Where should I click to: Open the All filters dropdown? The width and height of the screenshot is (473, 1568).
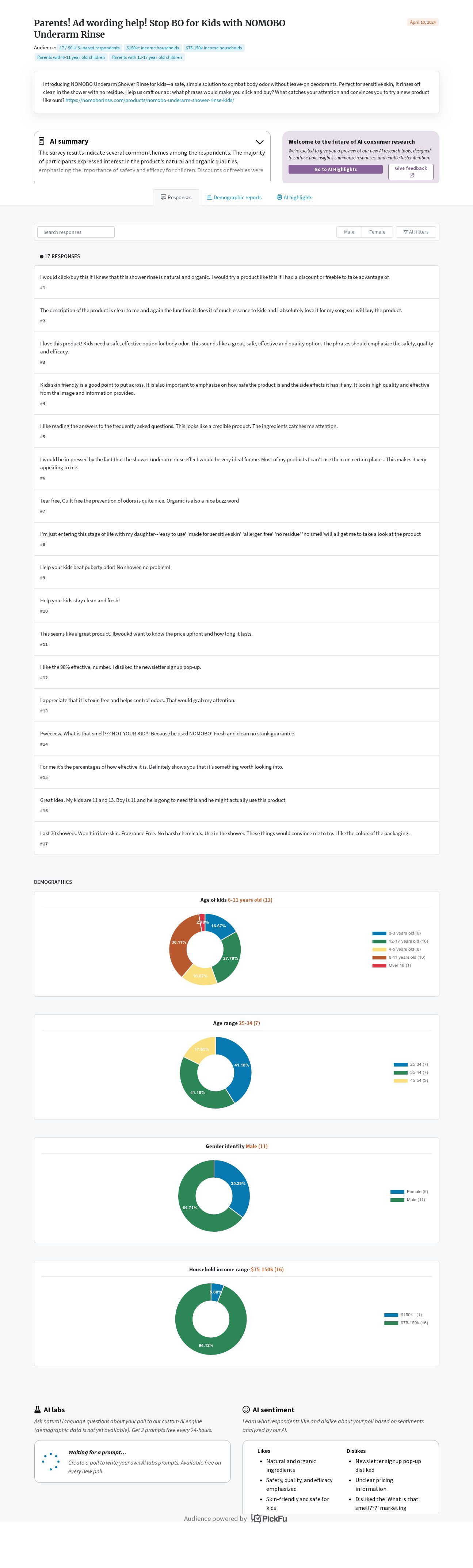pos(416,232)
